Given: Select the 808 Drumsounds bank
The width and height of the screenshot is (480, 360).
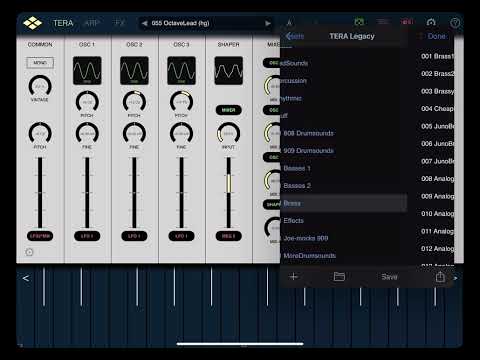Looking at the screenshot, I should point(343,133).
